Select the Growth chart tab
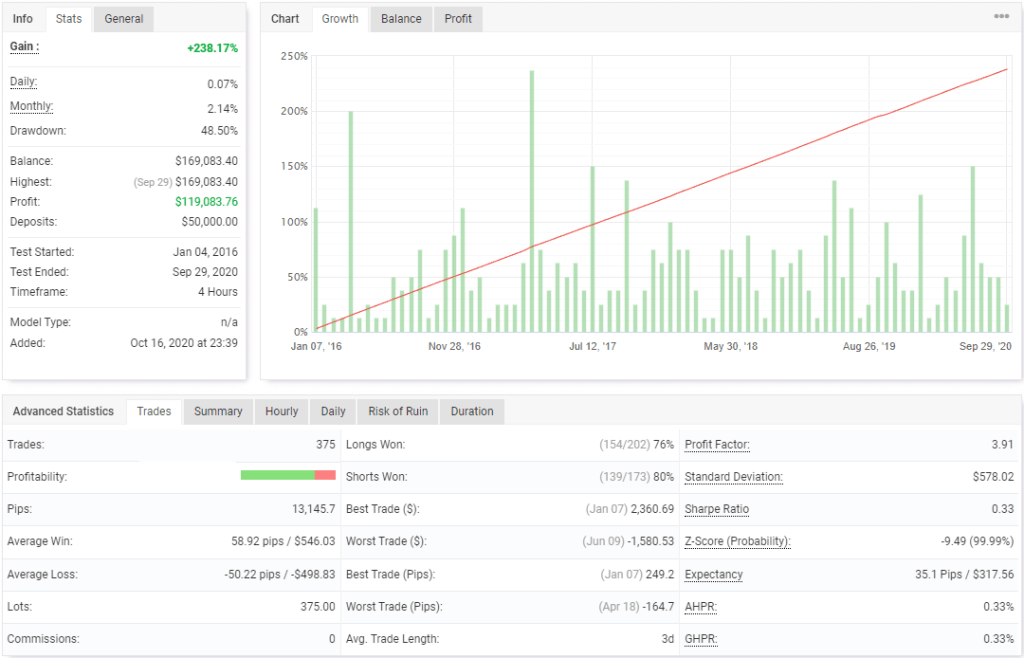Screen dimensions: 1024x658 (x=339, y=18)
